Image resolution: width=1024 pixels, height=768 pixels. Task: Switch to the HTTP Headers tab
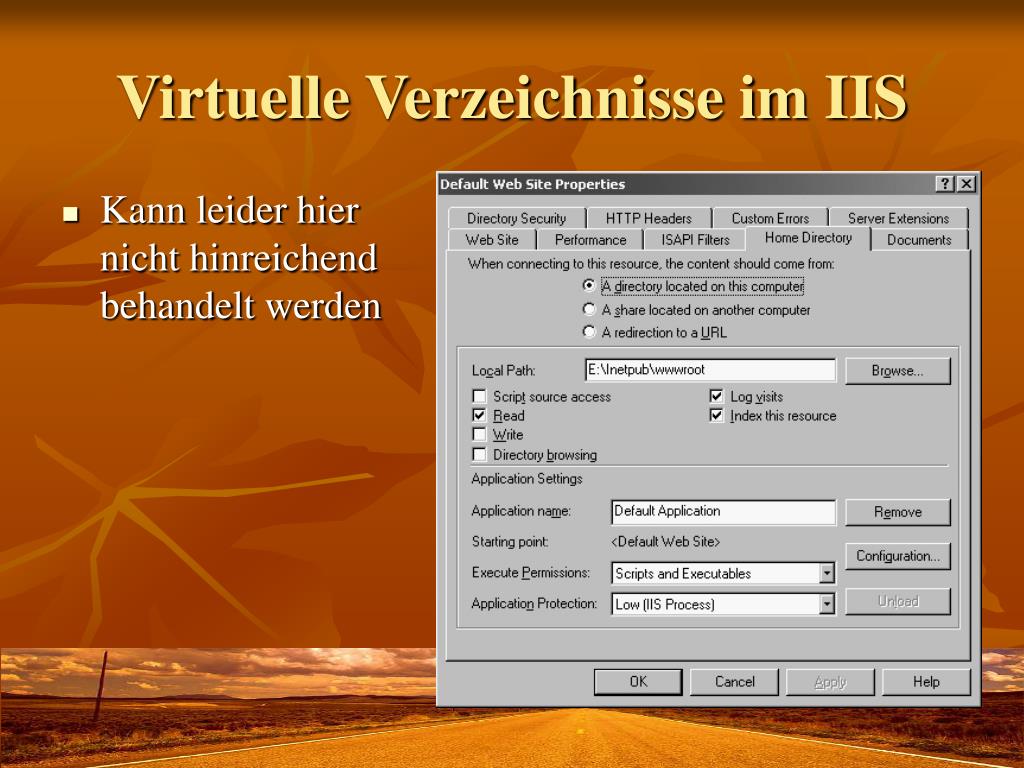648,218
